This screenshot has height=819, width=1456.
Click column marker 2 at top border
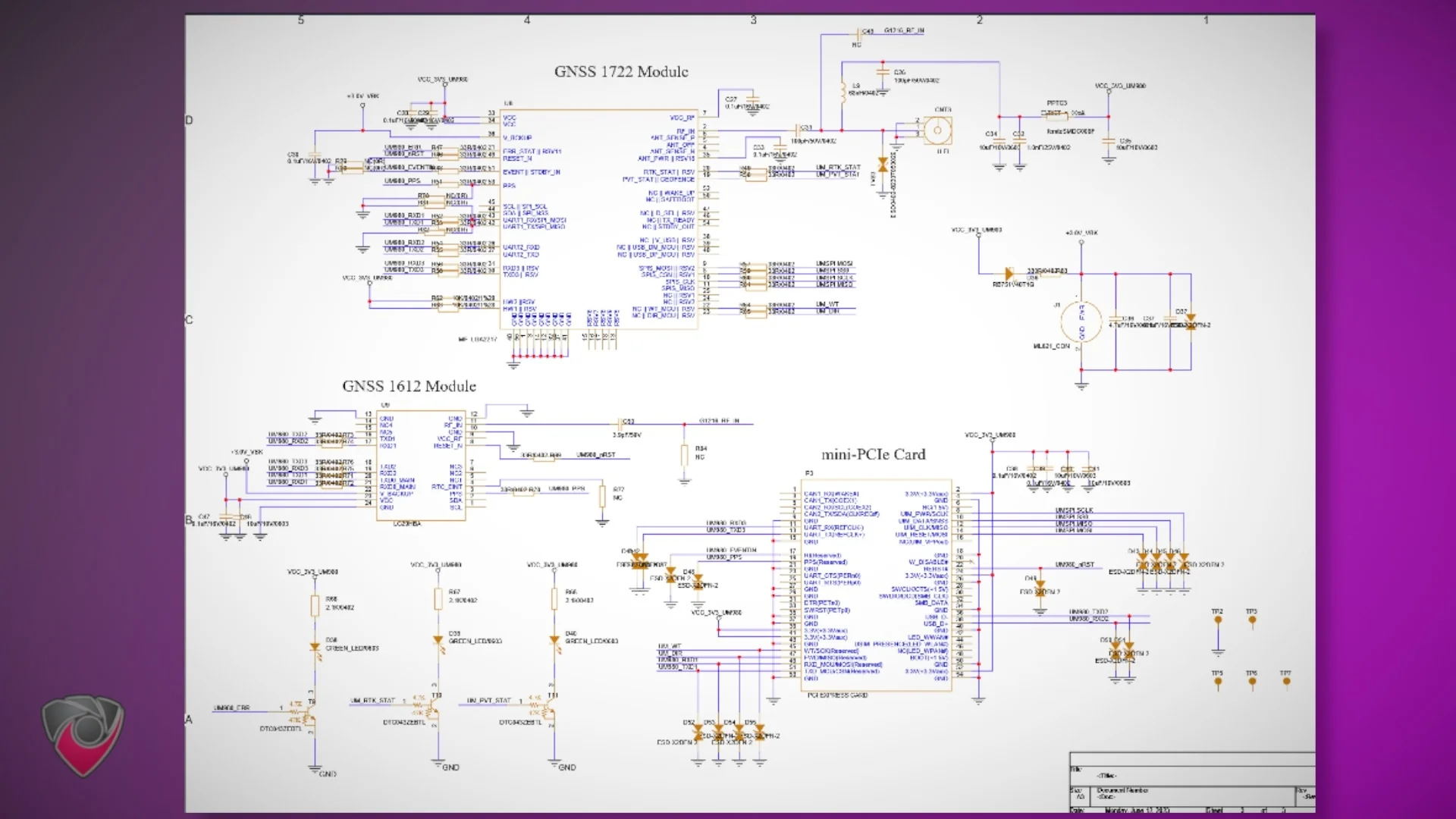[979, 20]
